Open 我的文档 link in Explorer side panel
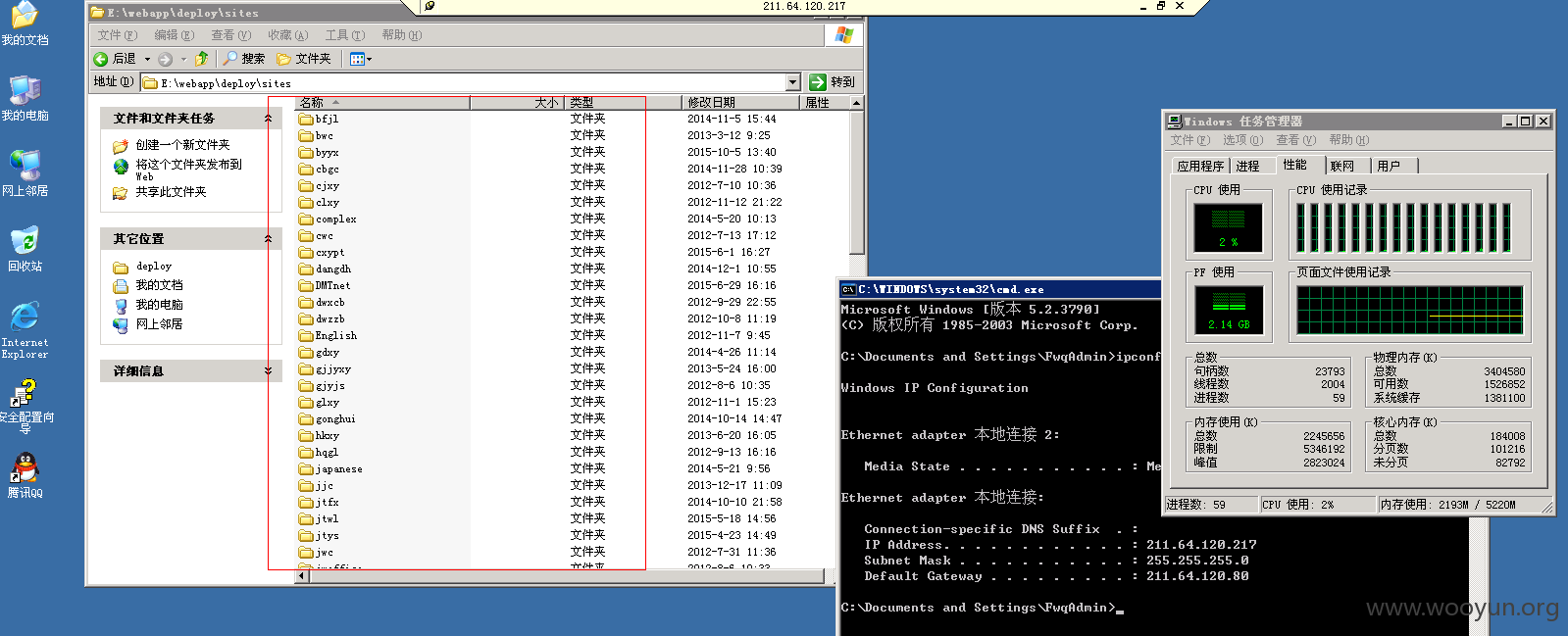The image size is (1568, 636). coord(159,285)
